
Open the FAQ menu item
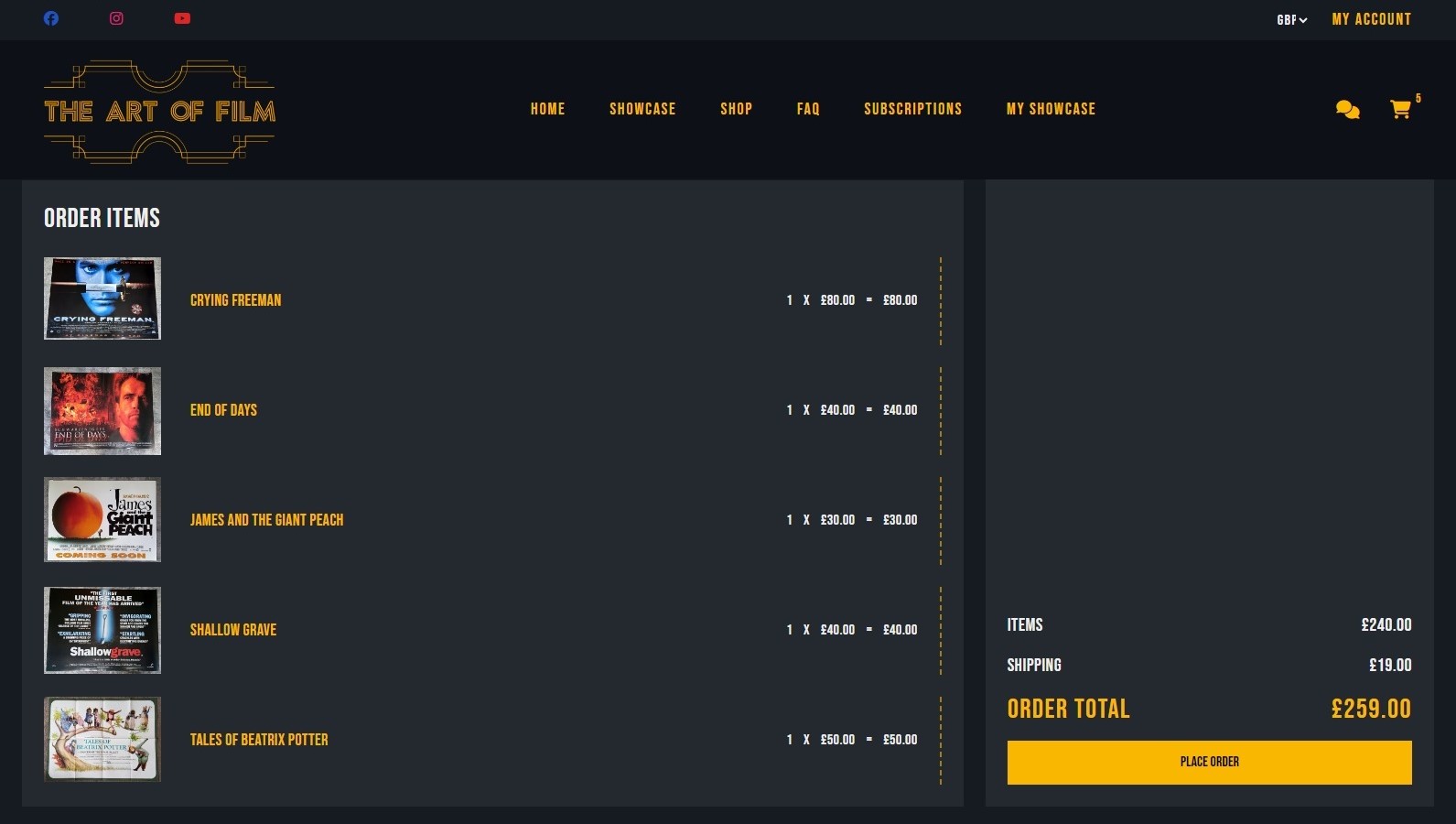pyautogui.click(x=808, y=109)
